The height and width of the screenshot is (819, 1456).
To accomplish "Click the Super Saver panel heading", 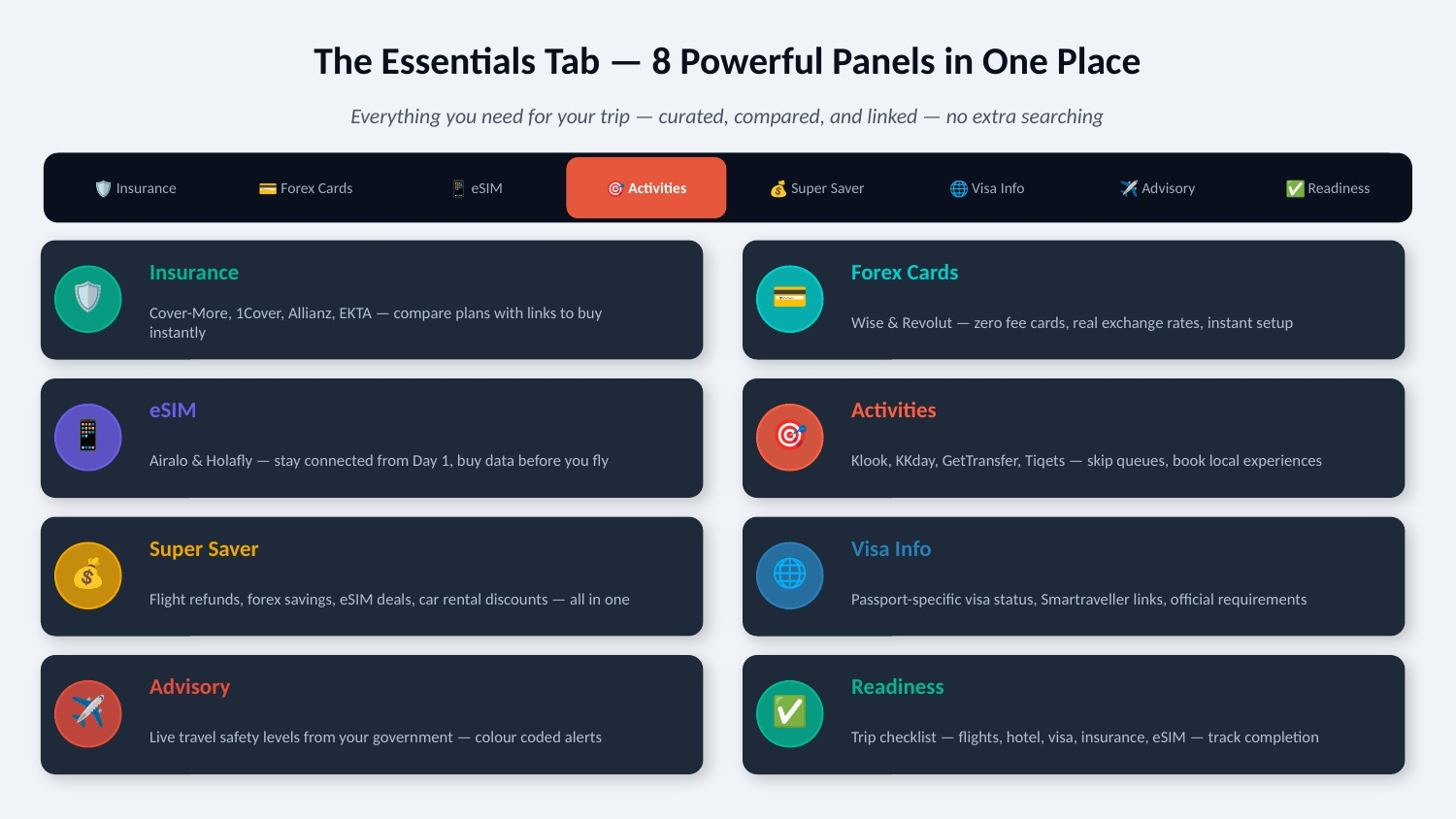I will 204,549.
